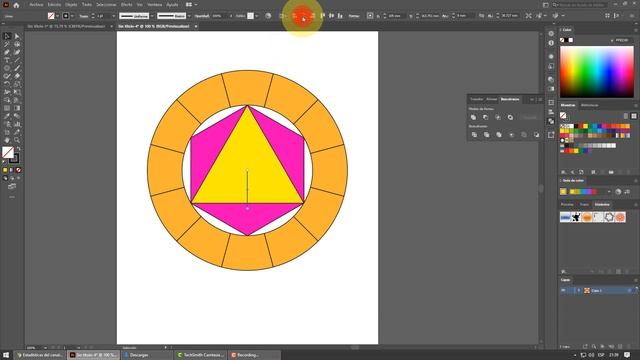Switch to the Transformar panel tab
640x360 pixels.
[x=476, y=99]
